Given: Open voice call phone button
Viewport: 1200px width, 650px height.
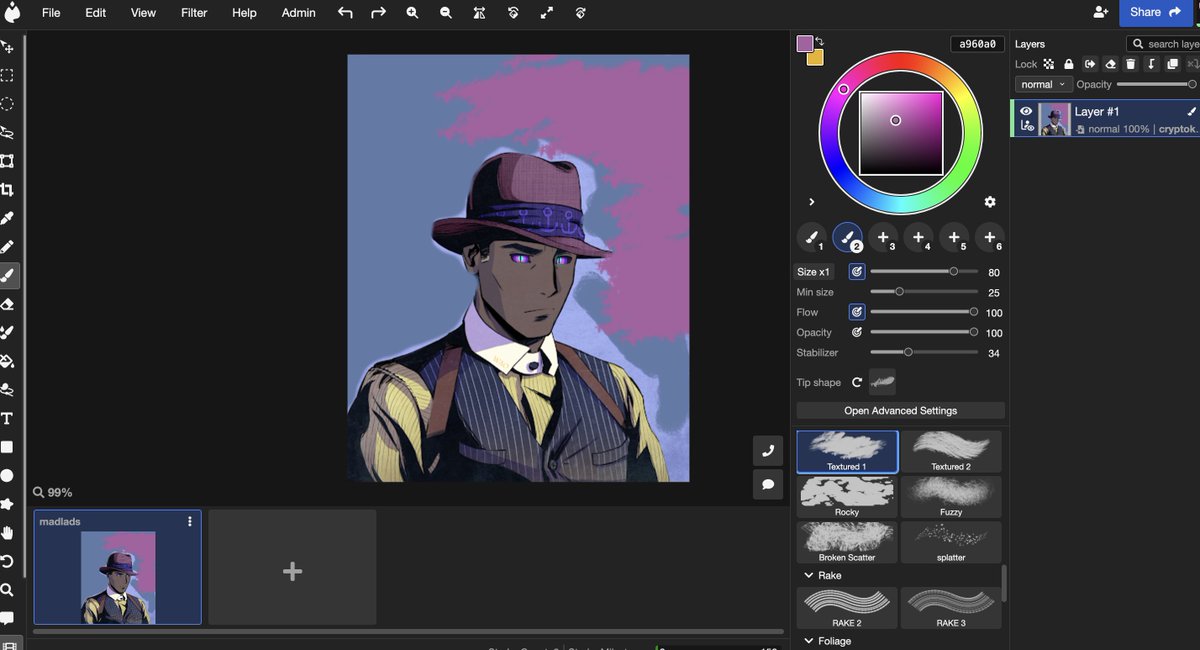Looking at the screenshot, I should [767, 451].
